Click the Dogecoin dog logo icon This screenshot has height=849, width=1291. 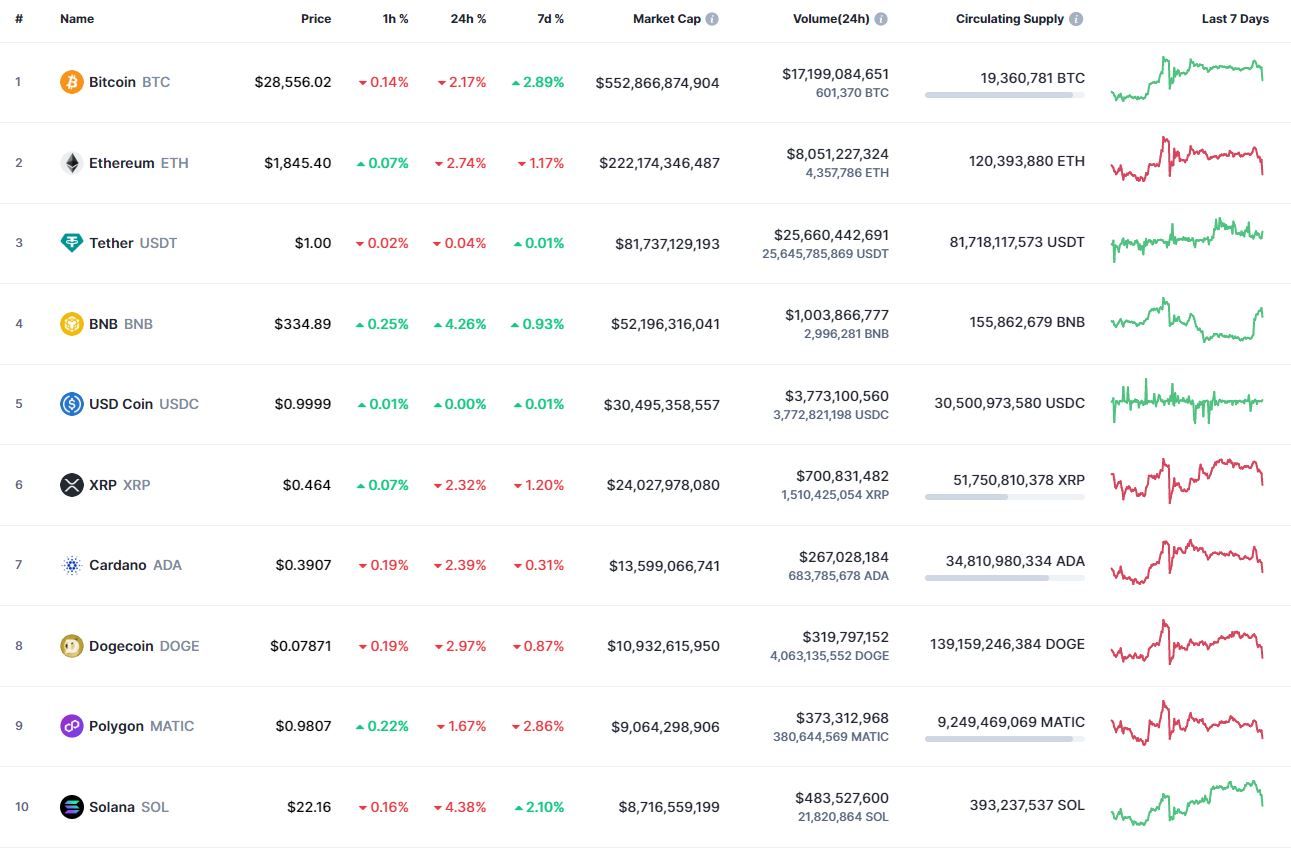[71, 646]
